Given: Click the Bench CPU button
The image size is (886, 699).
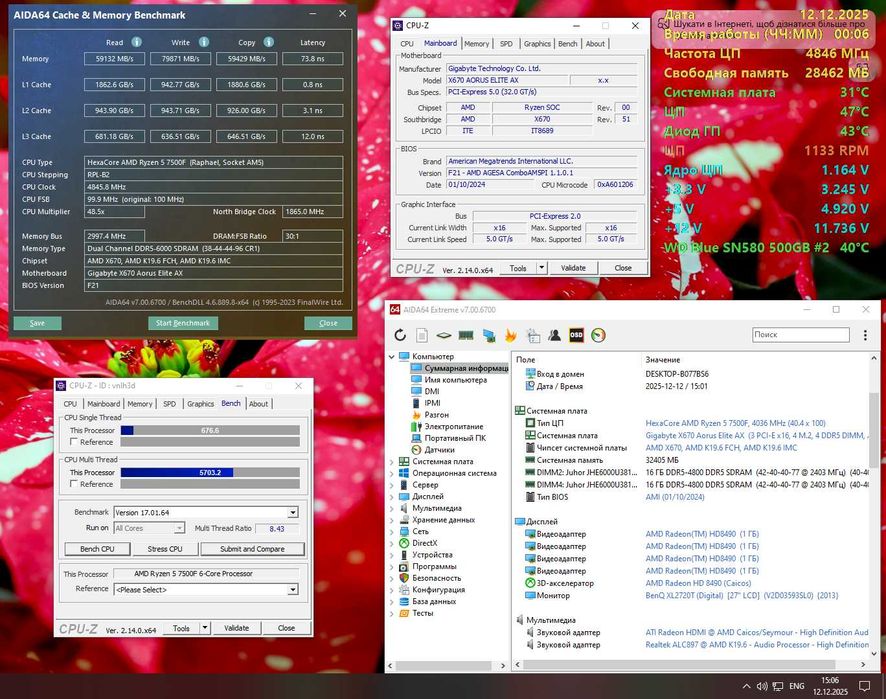Looking at the screenshot, I should click(x=97, y=549).
